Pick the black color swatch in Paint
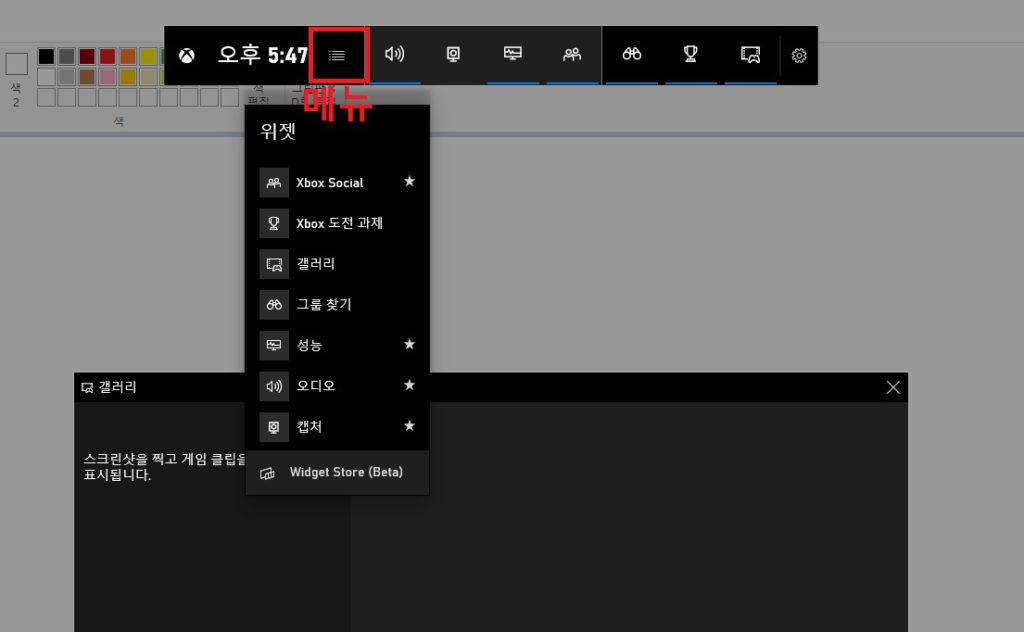 (x=46, y=56)
